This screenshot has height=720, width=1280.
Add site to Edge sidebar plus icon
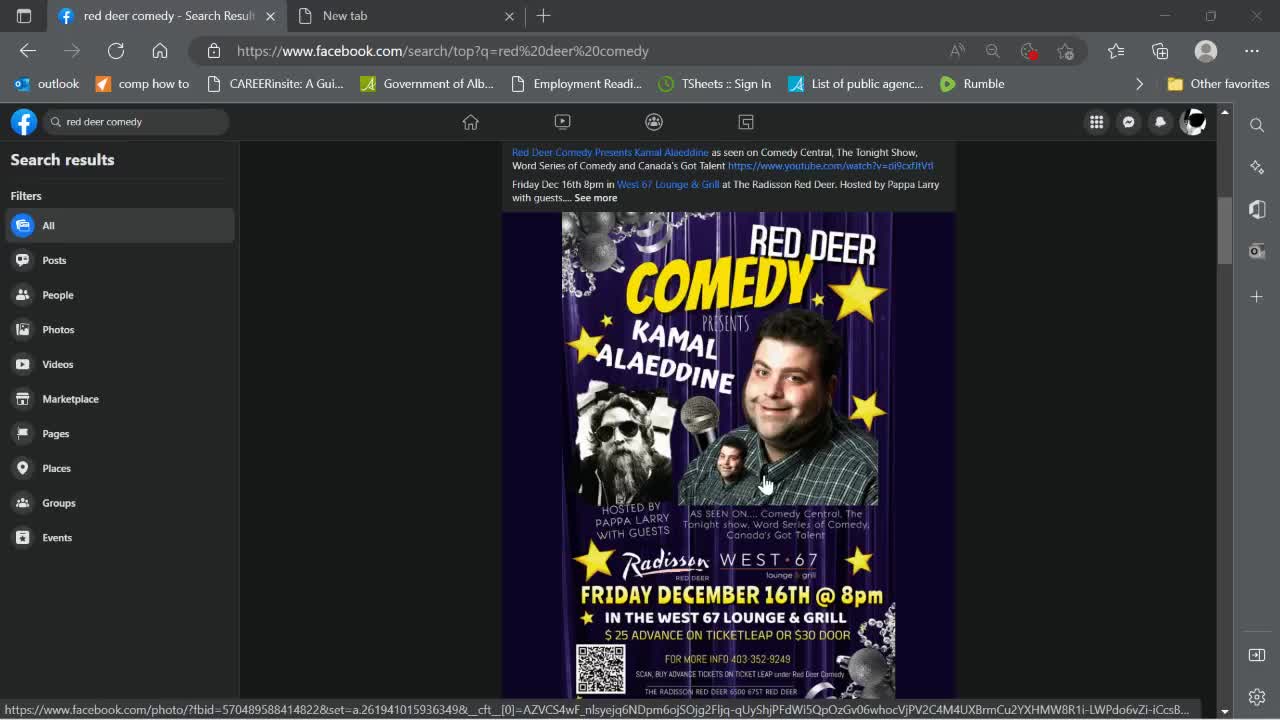1257,296
